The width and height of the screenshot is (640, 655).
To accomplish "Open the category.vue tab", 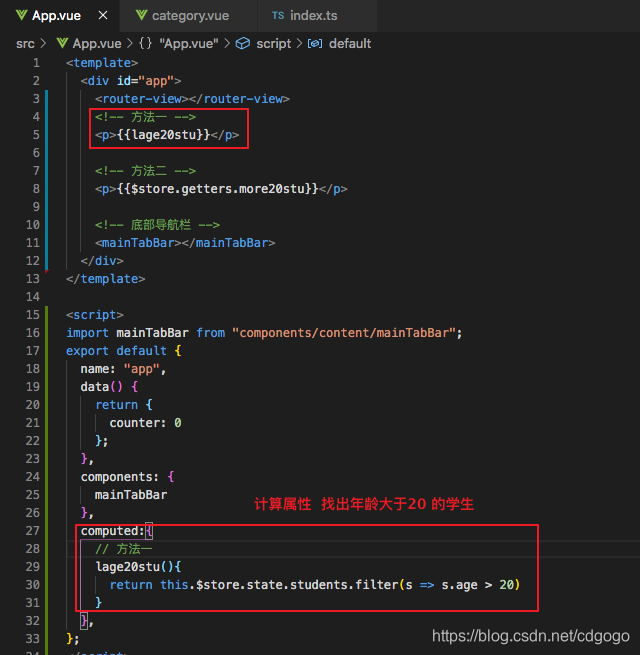I will [x=190, y=16].
